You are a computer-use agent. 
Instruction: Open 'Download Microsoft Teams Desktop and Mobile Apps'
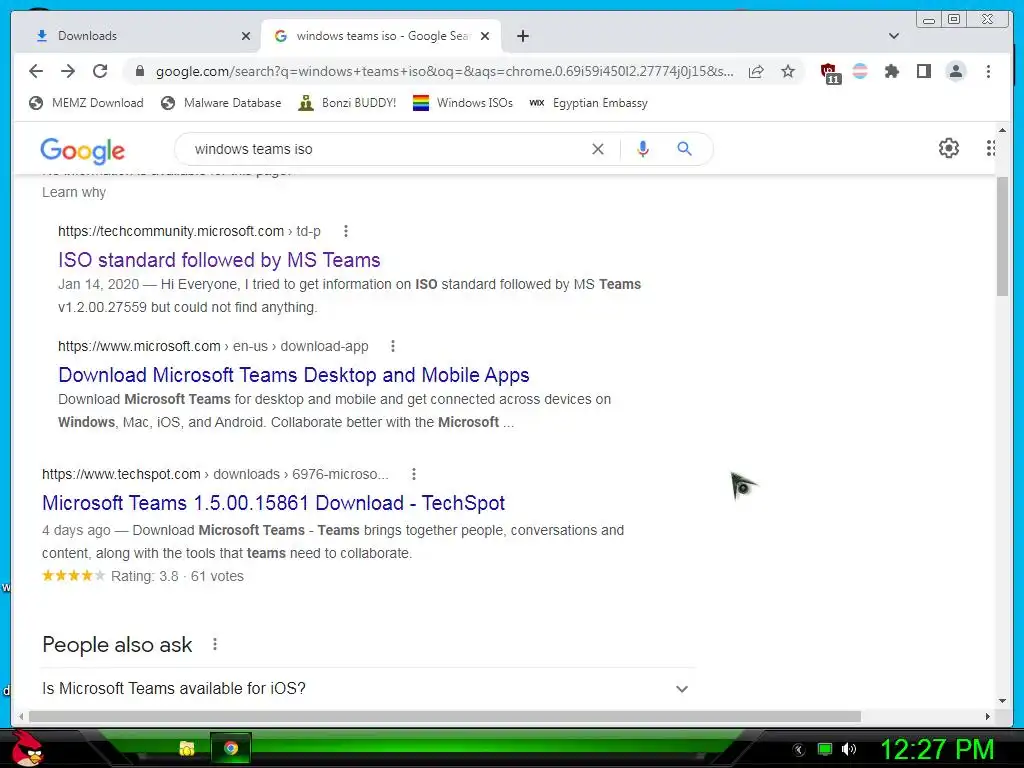293,375
